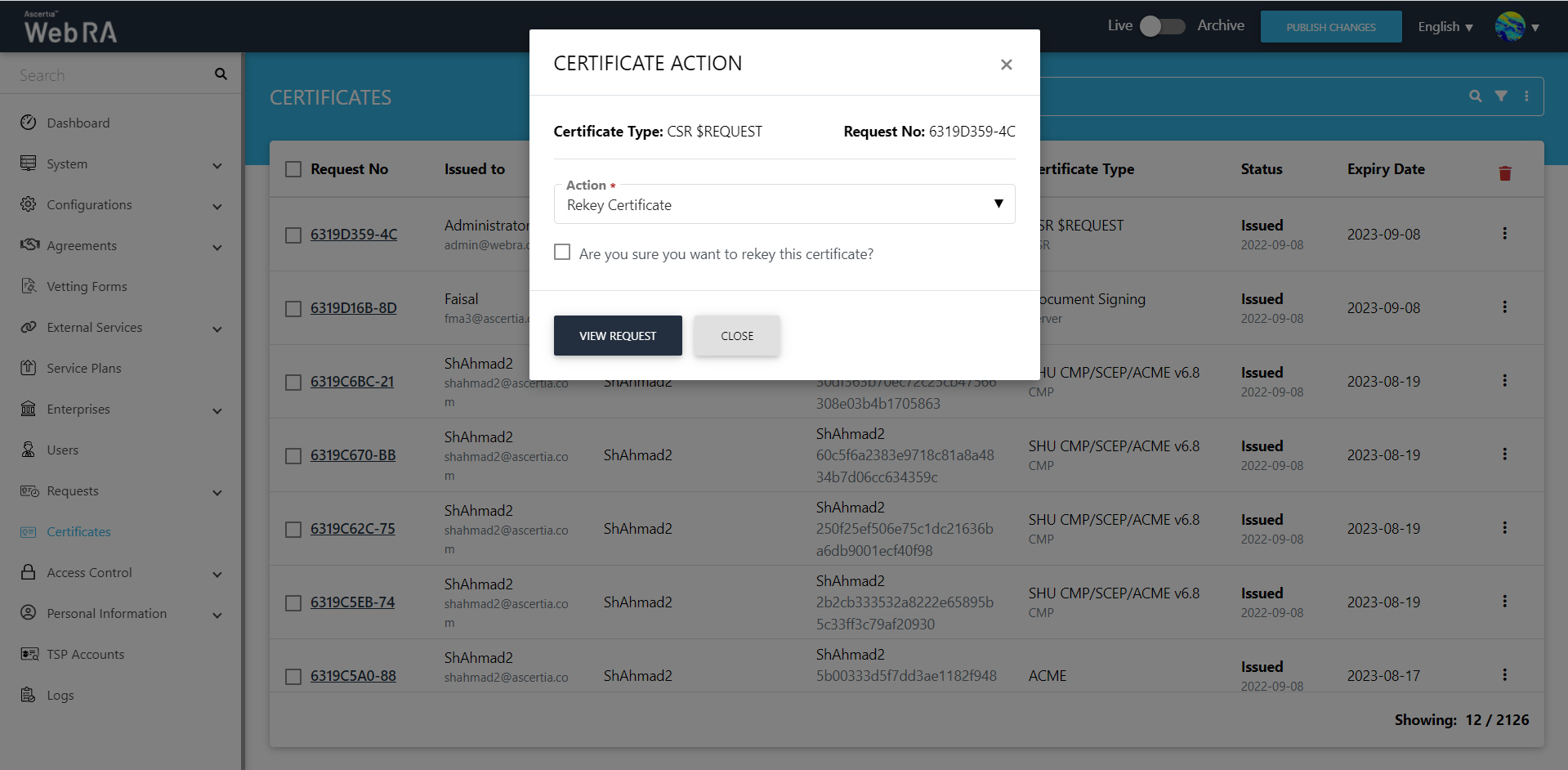1568x770 pixels.
Task: Open the Logs sidebar item
Action: (60, 696)
